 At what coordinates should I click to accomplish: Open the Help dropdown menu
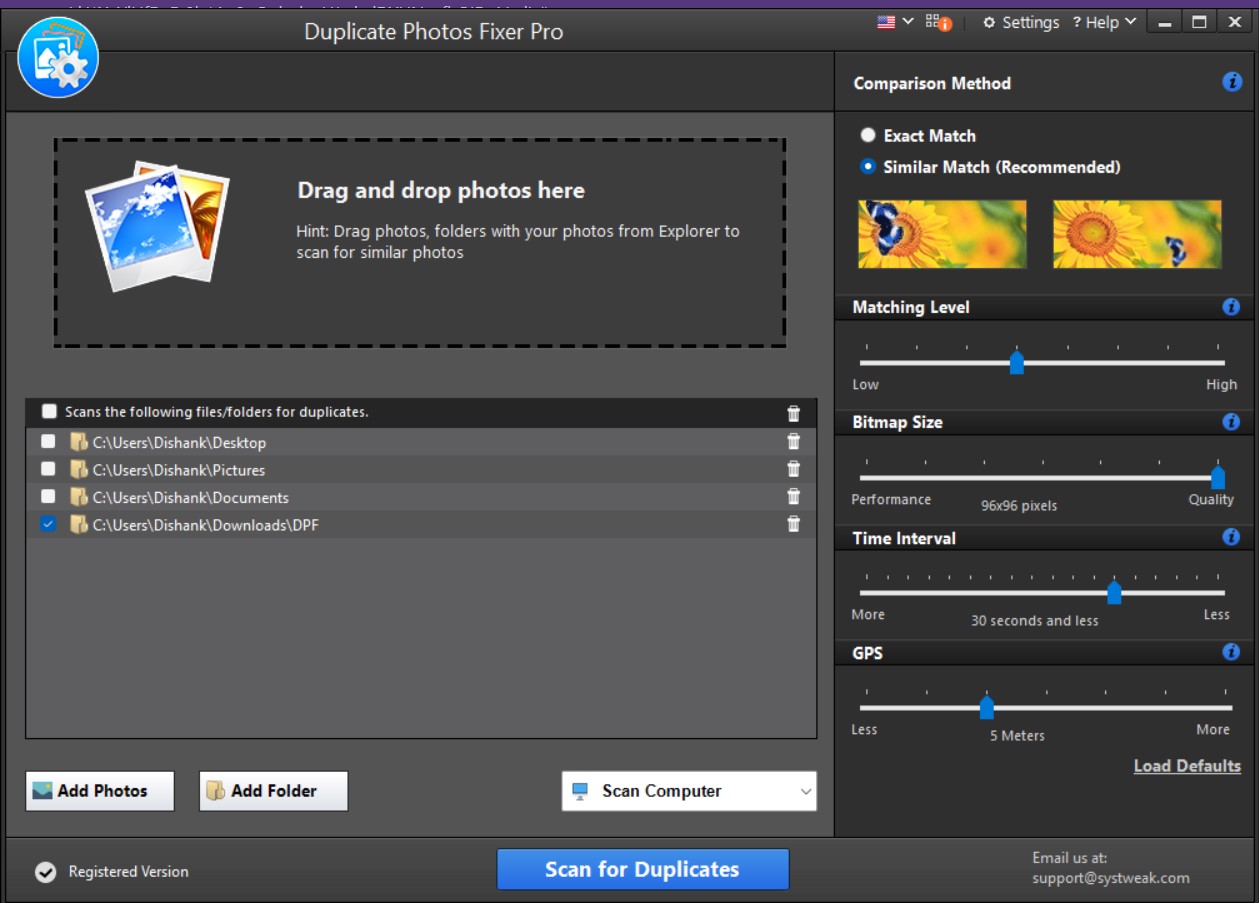(1103, 22)
